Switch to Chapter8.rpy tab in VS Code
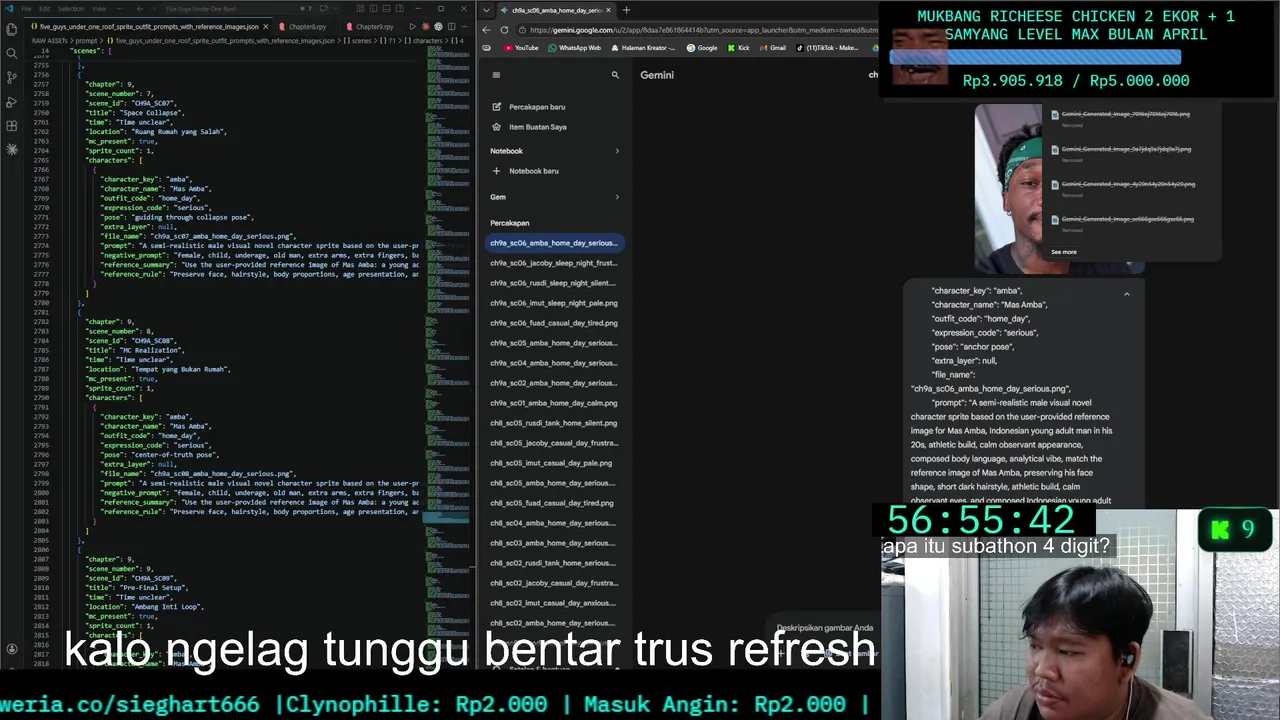The image size is (1280, 720). point(306,26)
